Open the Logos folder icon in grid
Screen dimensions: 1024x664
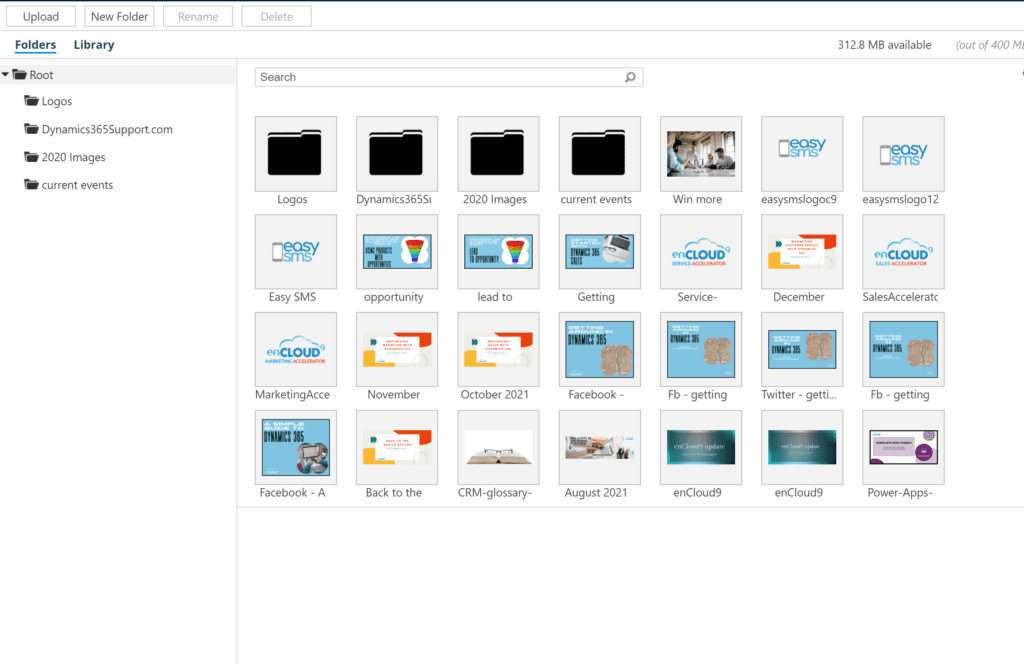[296, 153]
